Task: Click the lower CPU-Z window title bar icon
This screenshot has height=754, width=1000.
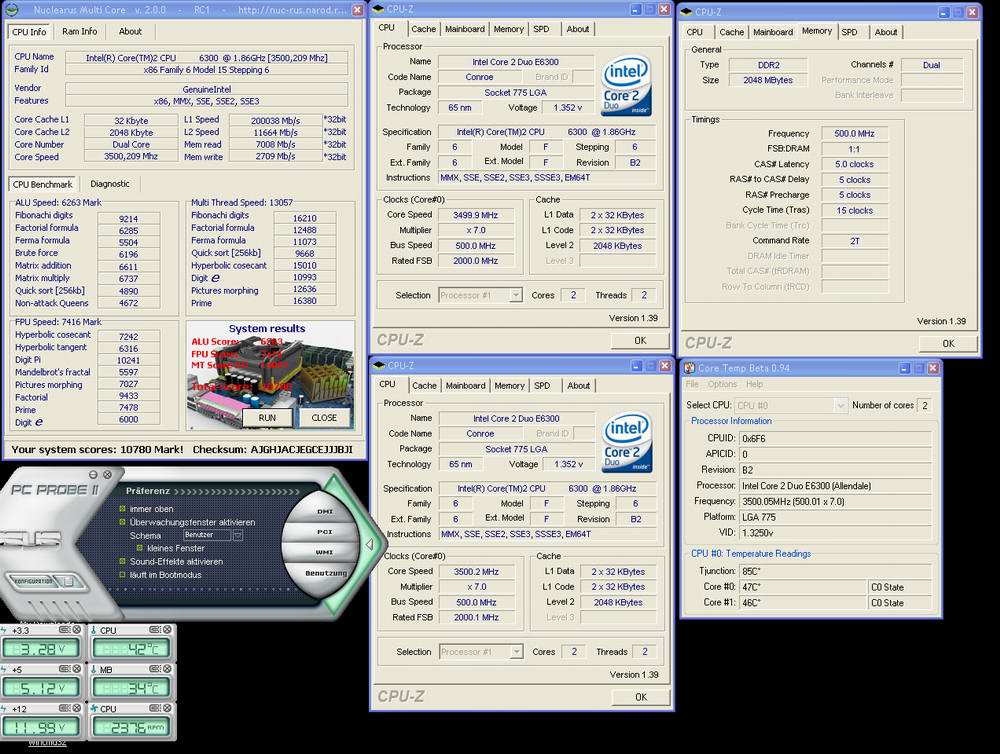Action: [379, 366]
